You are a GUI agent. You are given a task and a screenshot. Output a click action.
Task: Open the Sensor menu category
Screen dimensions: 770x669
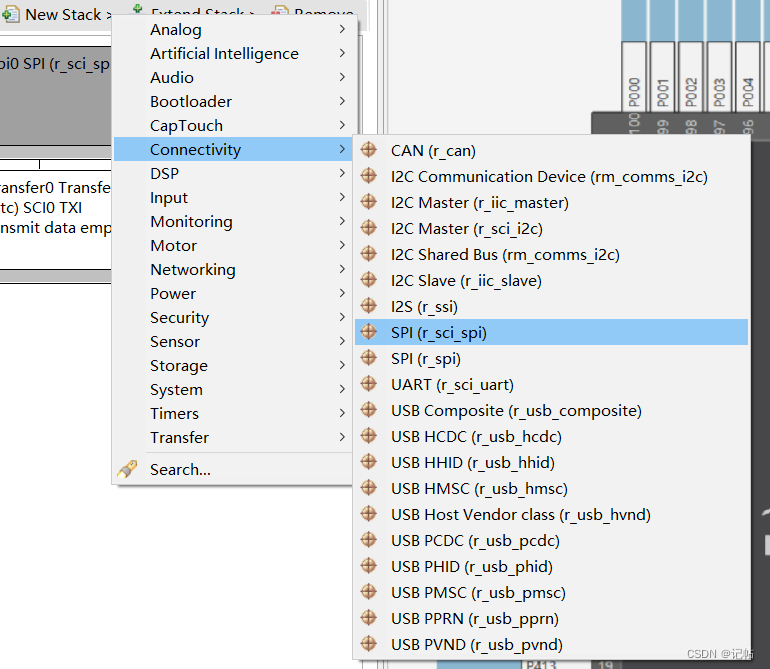pyautogui.click(x=233, y=341)
